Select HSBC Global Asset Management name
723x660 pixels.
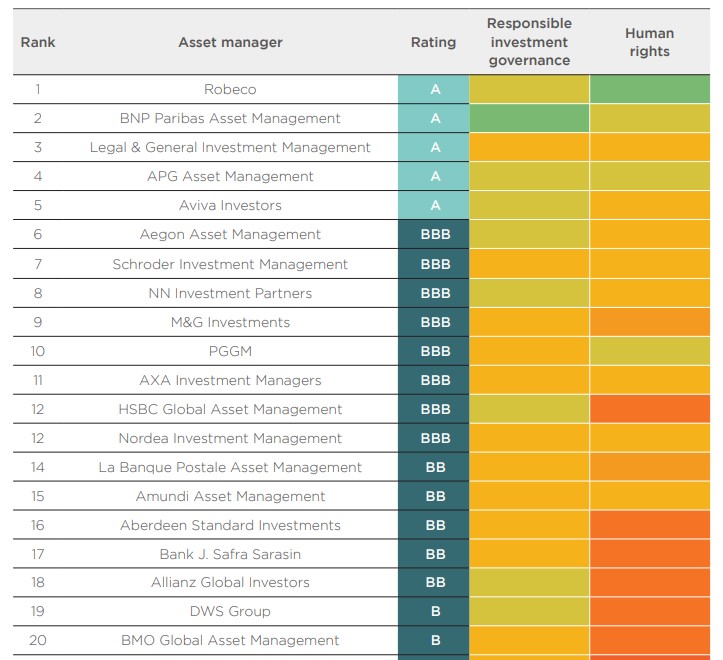[x=230, y=409]
